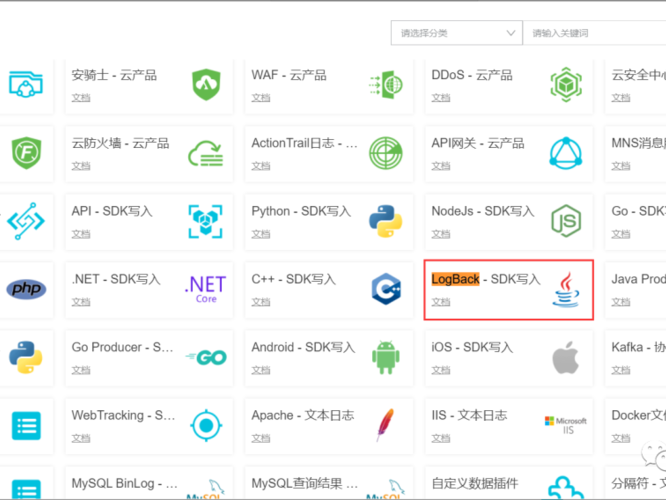Open the 文档 link under .NET SDK写入
Viewport: 666px width, 500px height.
tap(81, 302)
